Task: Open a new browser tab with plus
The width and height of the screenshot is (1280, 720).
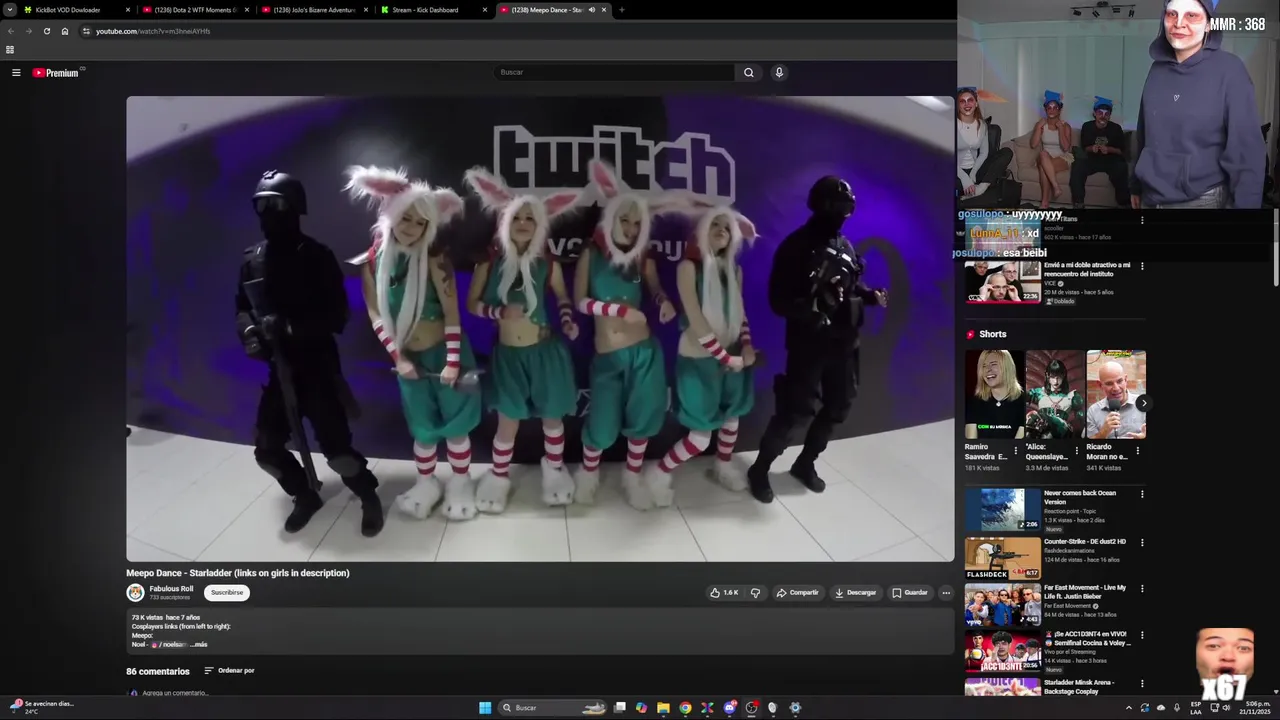Action: 622,10
